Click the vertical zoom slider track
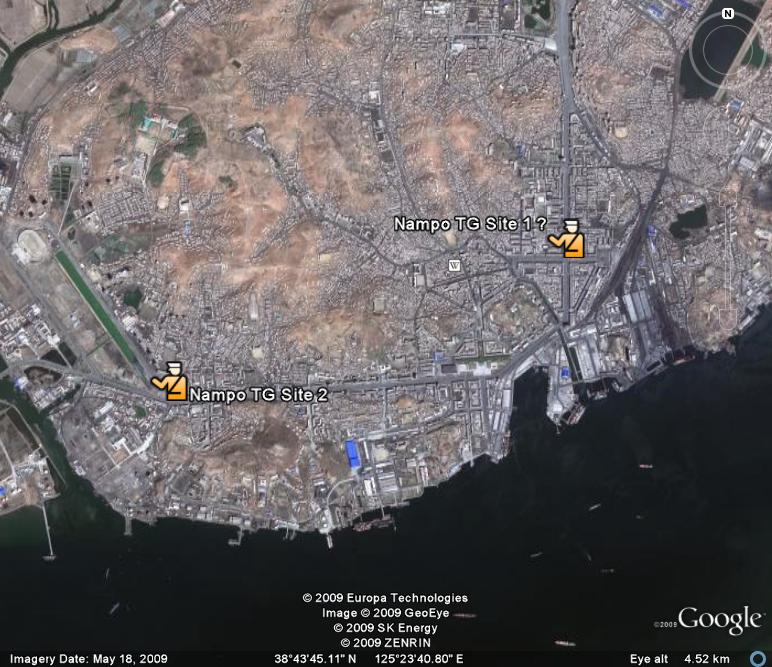The height and width of the screenshot is (667, 772). click(x=728, y=257)
